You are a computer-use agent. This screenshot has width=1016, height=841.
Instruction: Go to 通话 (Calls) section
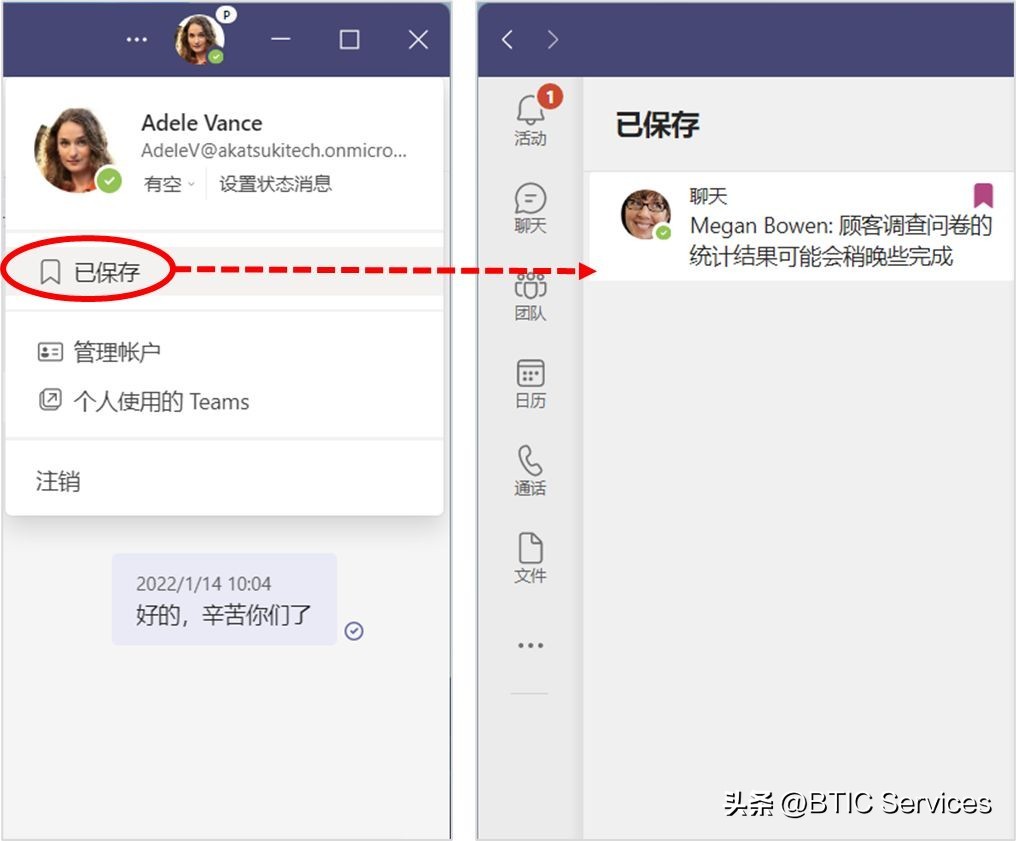click(x=530, y=466)
